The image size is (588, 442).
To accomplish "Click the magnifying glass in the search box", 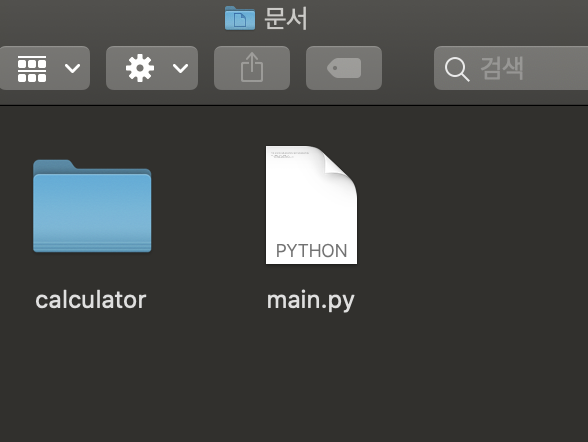I will click(456, 69).
